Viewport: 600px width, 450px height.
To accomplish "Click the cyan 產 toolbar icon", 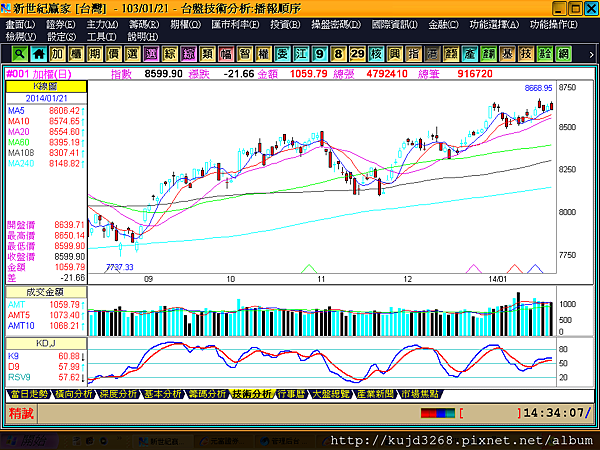I will click(470, 54).
